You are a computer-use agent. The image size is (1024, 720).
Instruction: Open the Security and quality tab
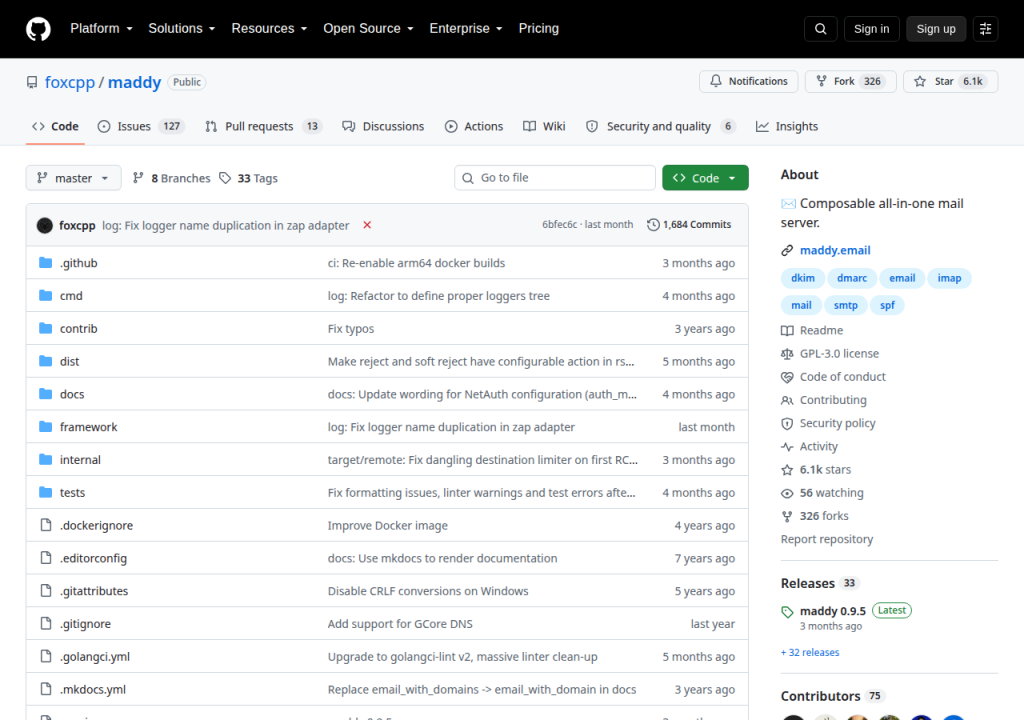[x=661, y=126]
